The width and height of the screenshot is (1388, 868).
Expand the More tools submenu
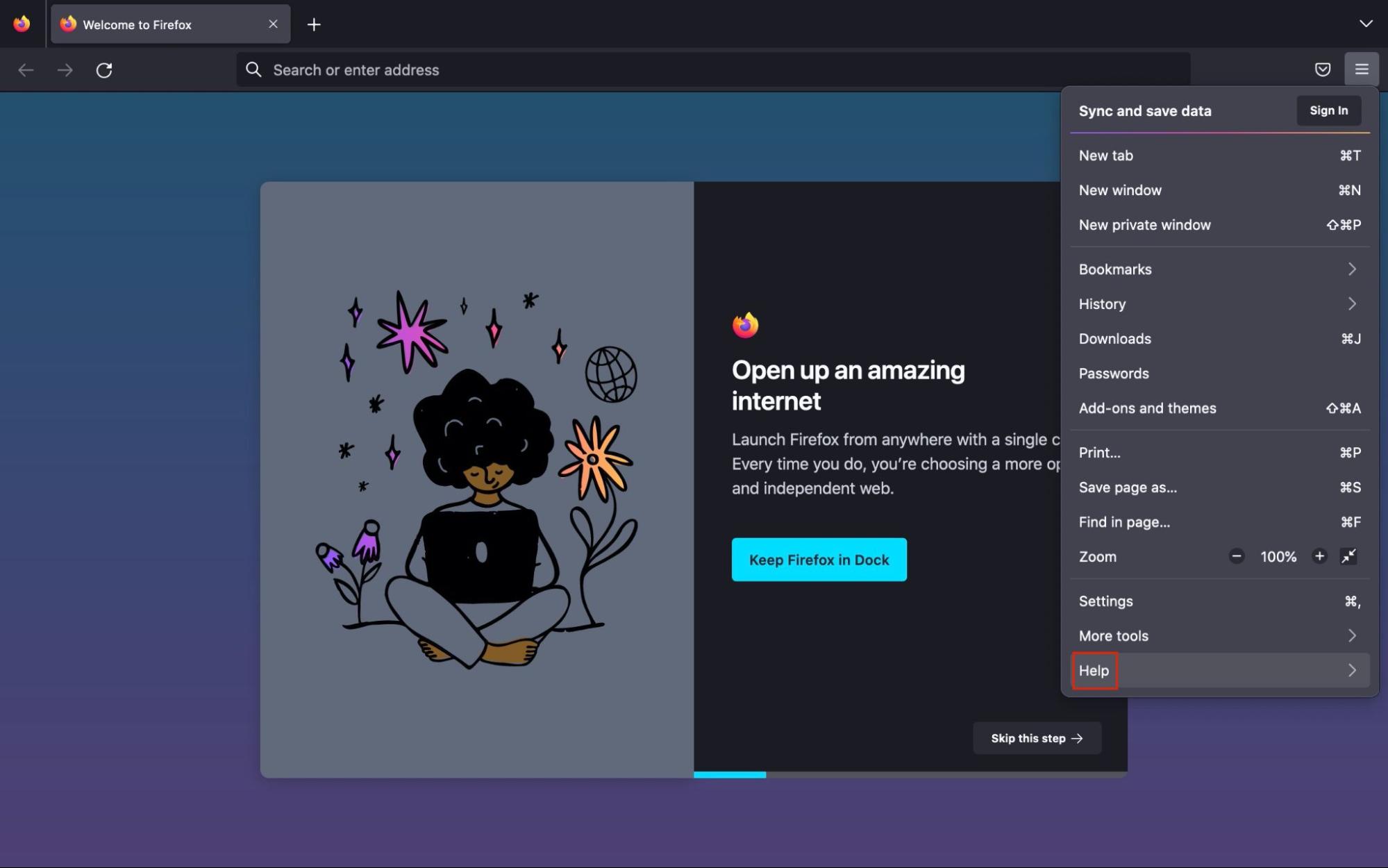pyautogui.click(x=1220, y=636)
